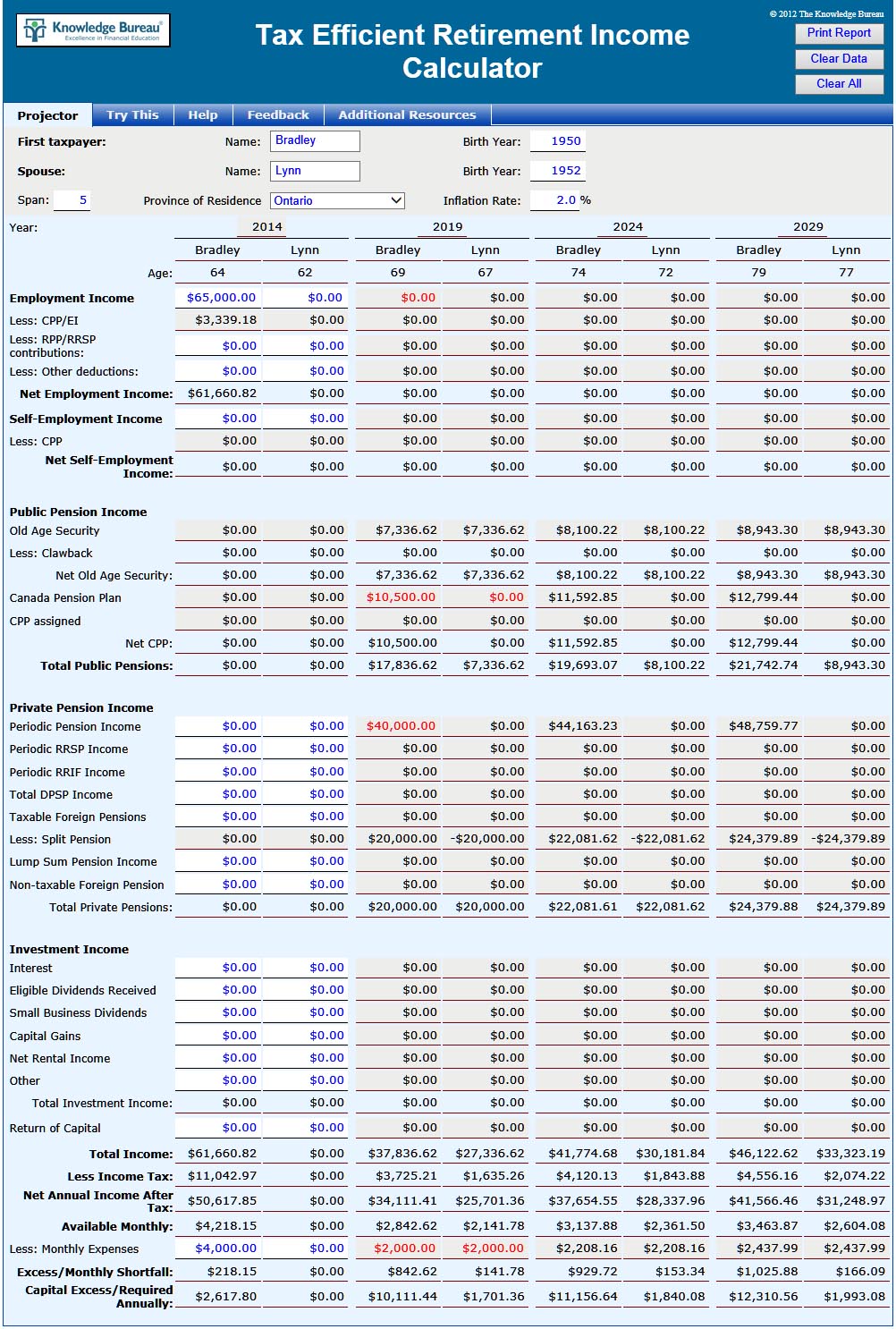
Task: Click the 2029 year column header
Action: 808,227
